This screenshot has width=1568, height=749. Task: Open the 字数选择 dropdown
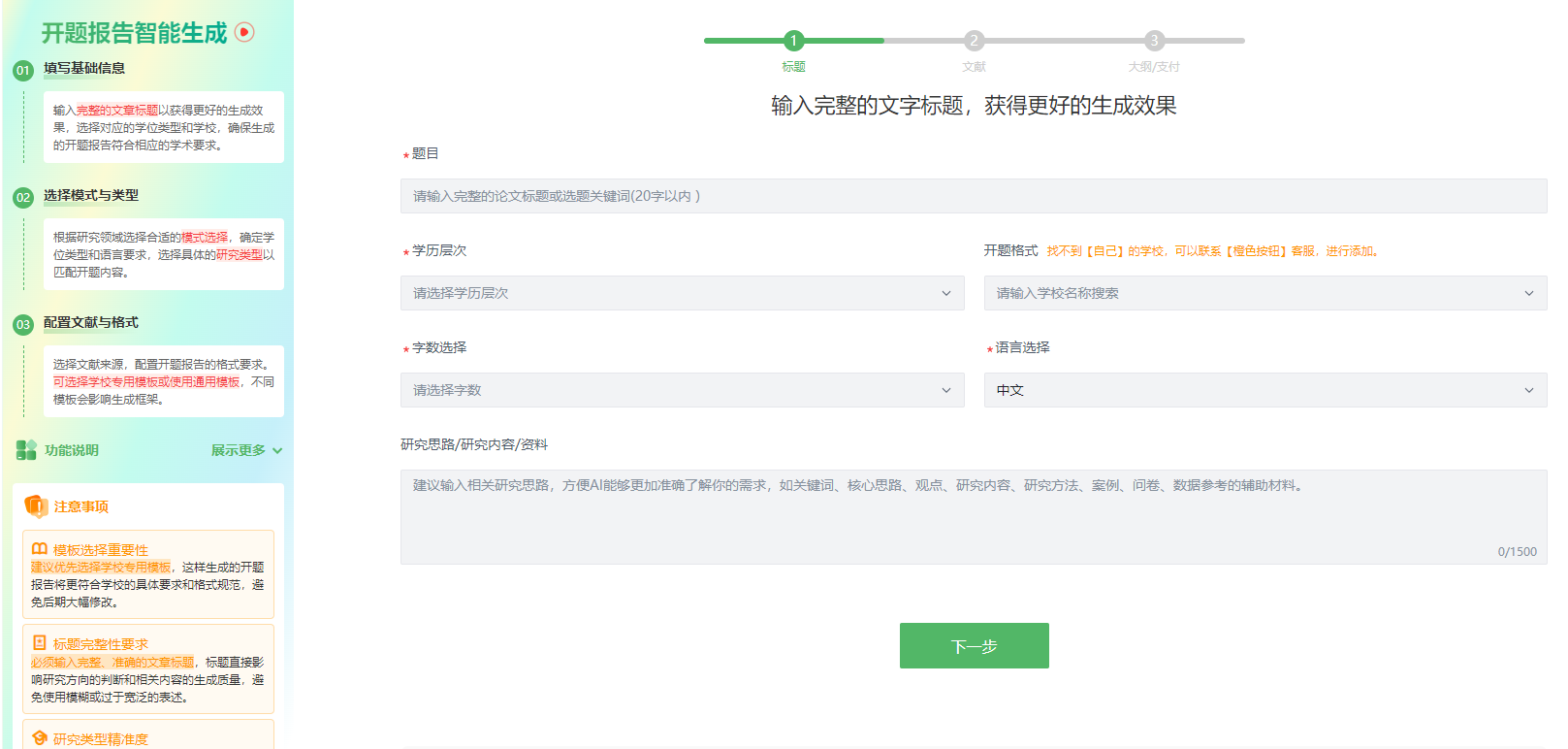(x=682, y=390)
